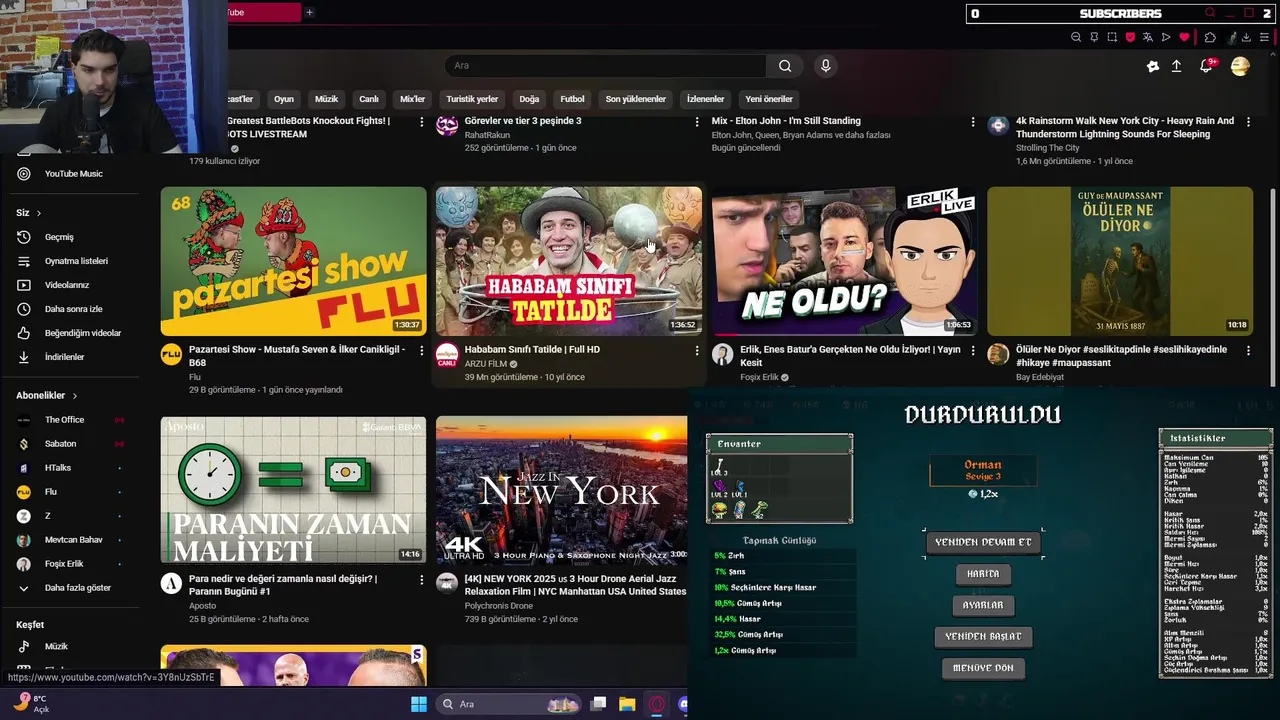Image resolution: width=1280 pixels, height=720 pixels.
Task: Click Yeniden Devam Et in game menu
Action: pyautogui.click(x=983, y=542)
